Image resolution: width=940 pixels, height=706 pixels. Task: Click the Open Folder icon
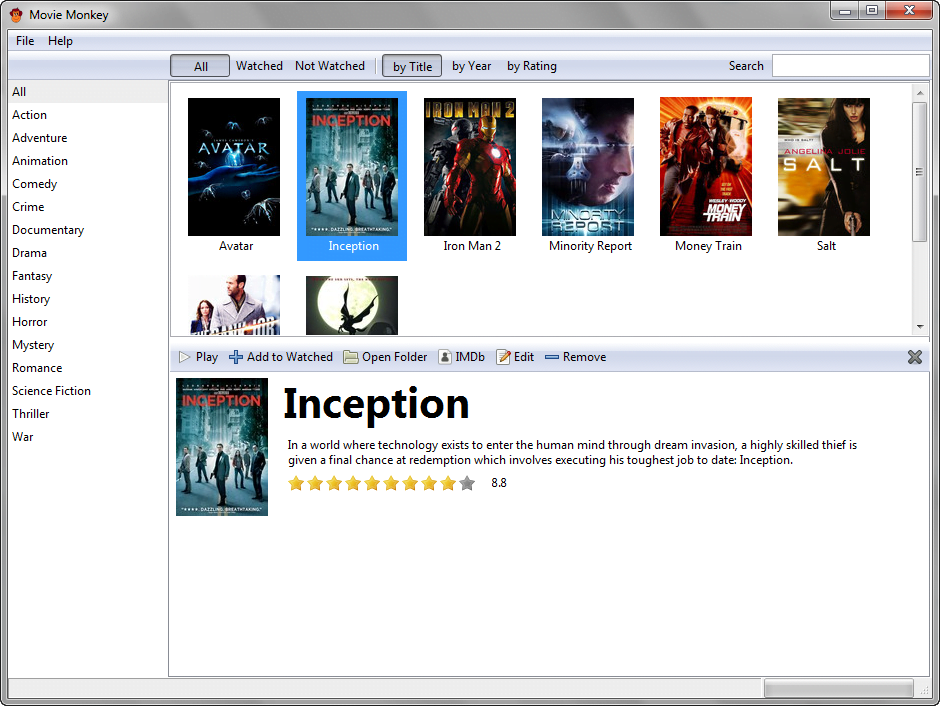(351, 357)
